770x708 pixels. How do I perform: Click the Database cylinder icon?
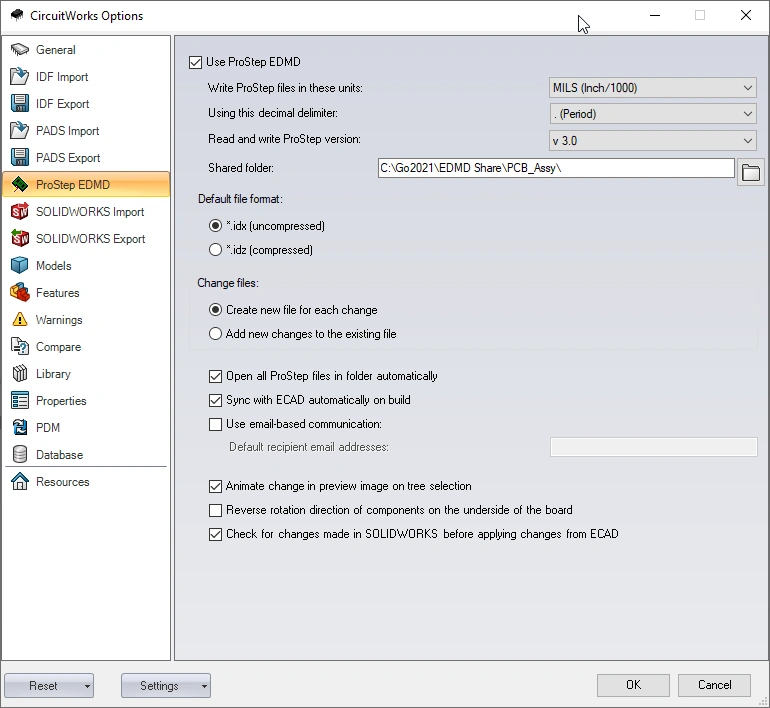coord(20,455)
